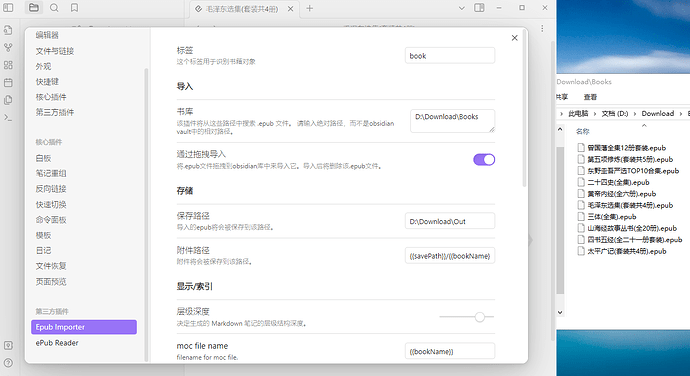Viewport: 690px width, 376px height.
Task: Open daily note calendar ribbon icon
Action: (x=8, y=83)
